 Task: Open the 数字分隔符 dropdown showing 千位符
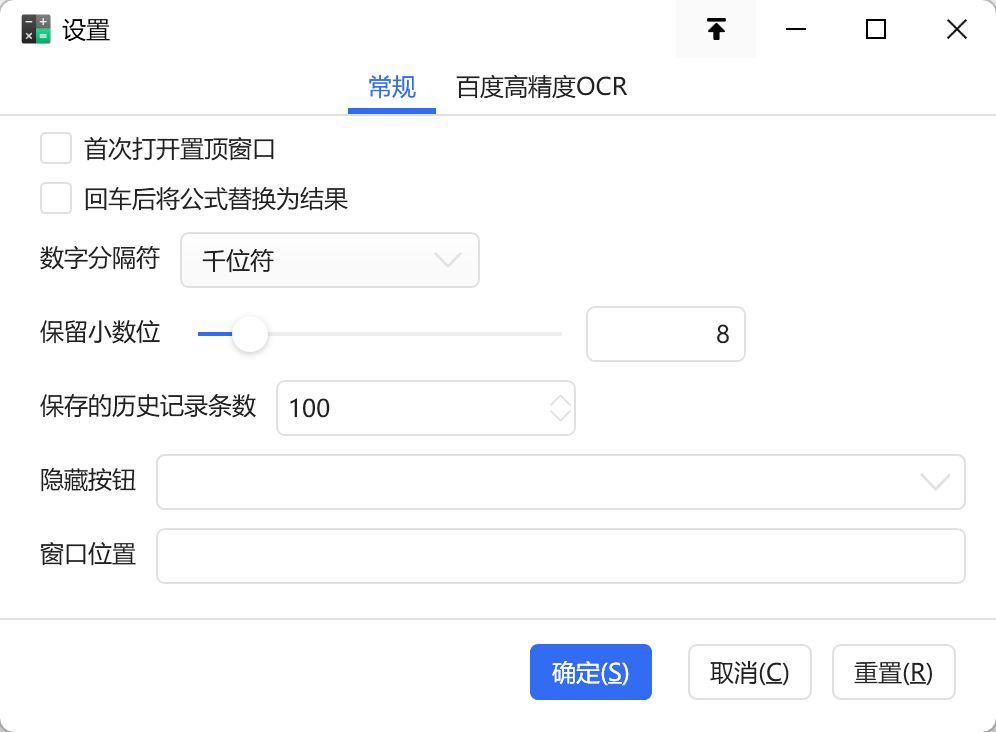click(x=330, y=260)
